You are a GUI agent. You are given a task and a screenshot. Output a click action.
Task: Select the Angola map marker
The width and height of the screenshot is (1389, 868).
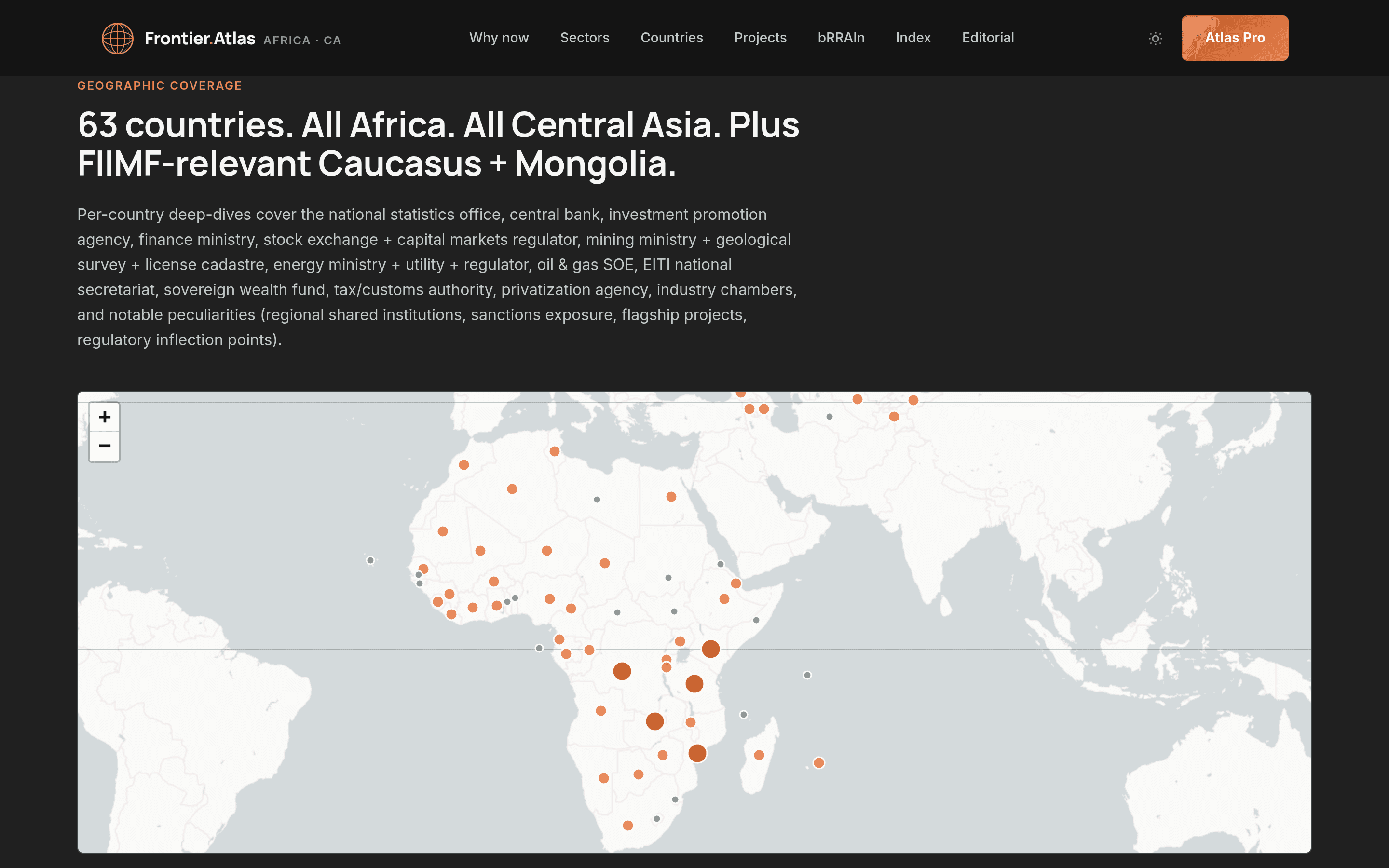pyautogui.click(x=600, y=711)
